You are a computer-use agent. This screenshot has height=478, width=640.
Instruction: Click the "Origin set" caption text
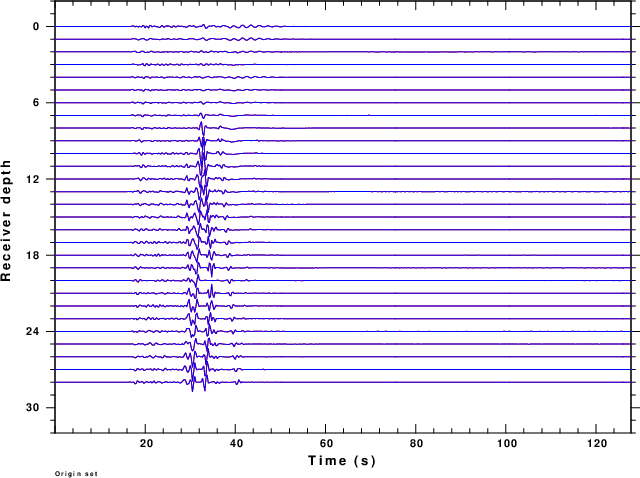point(76,474)
